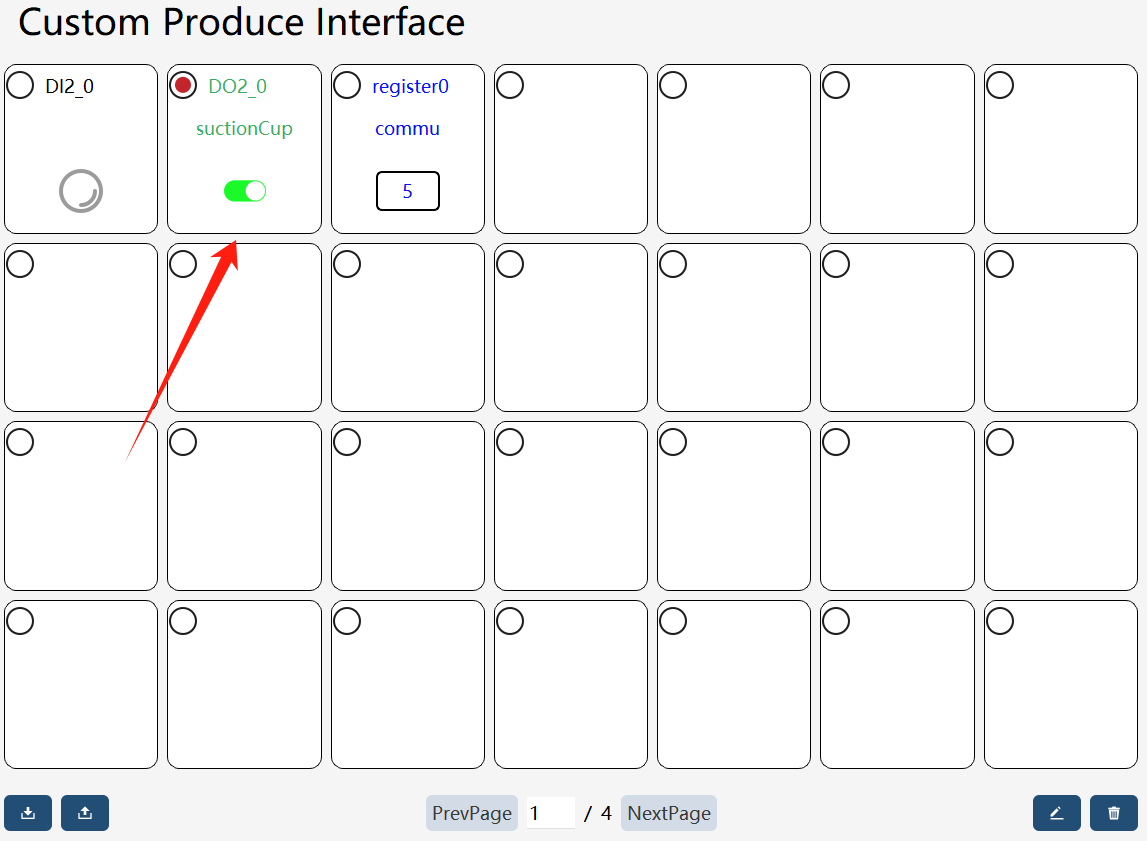Select radio button of first second-row cell

coord(20,264)
